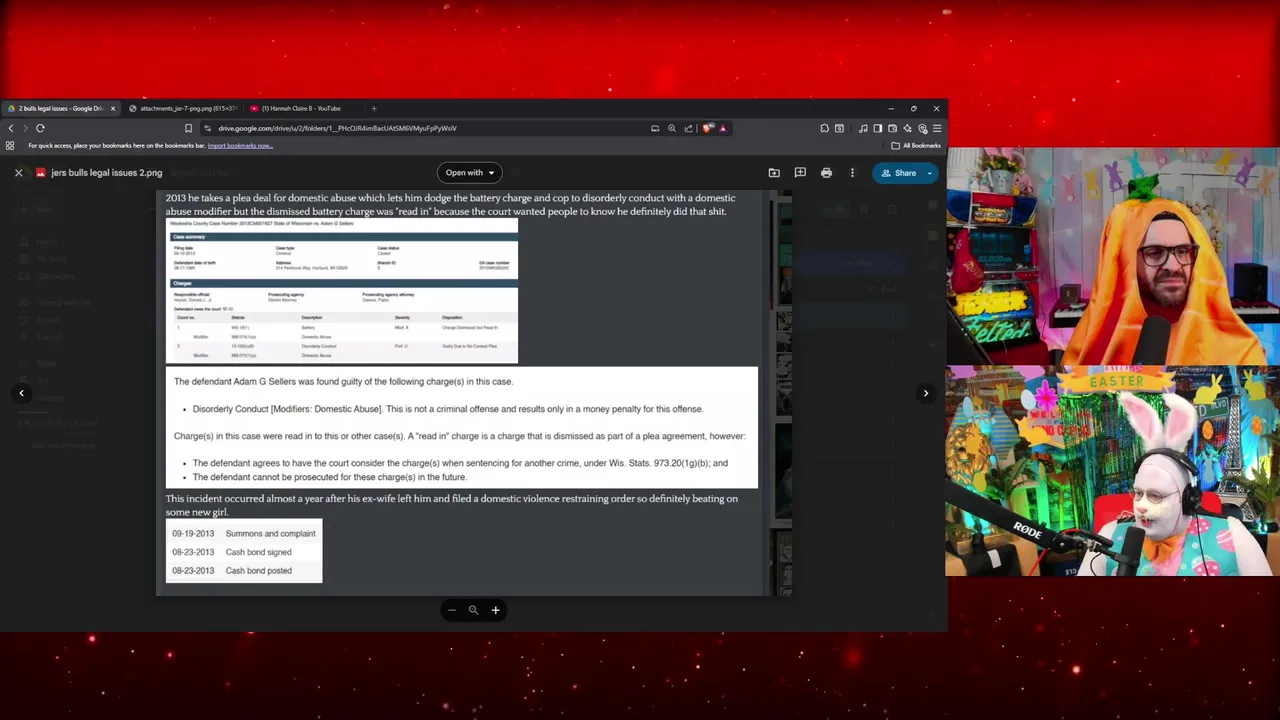
Task: Click the cast screen icon in address bar
Action: click(x=655, y=128)
